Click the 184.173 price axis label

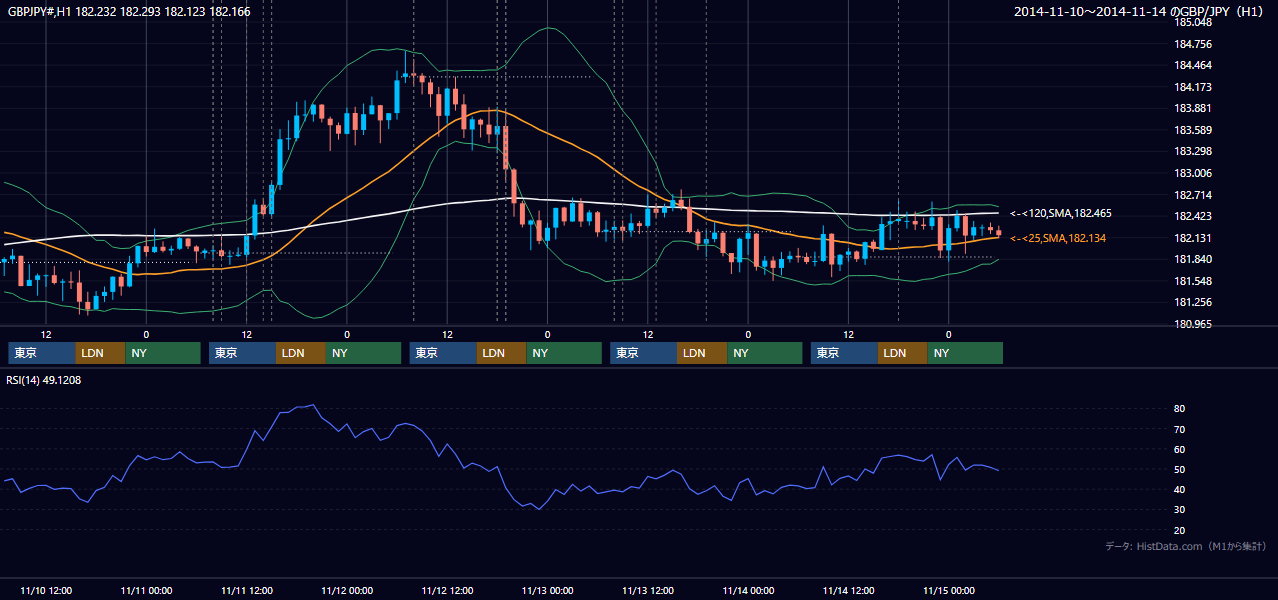(x=1193, y=87)
